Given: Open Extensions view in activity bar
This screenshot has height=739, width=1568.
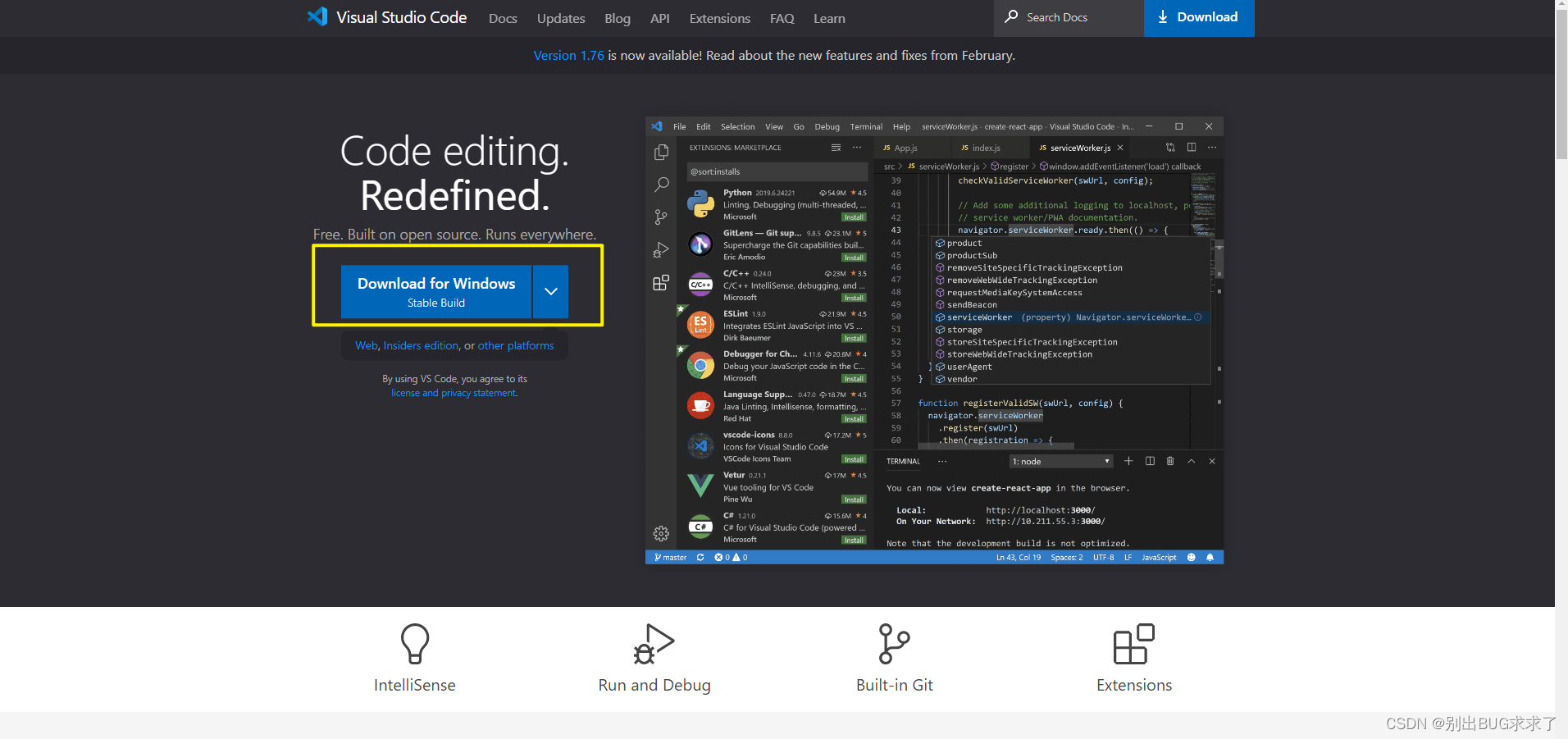Looking at the screenshot, I should click(661, 283).
